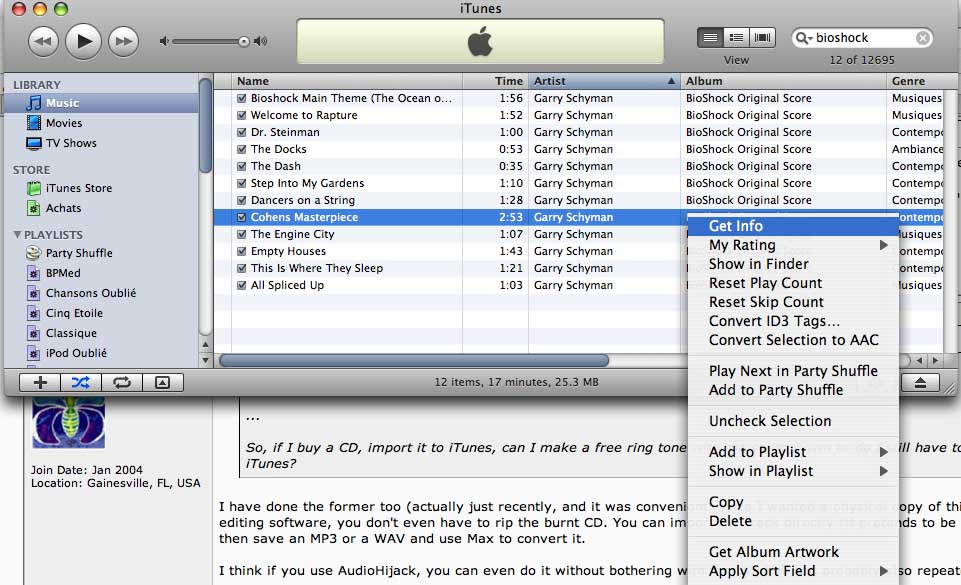Show or hide the artwork viewer
This screenshot has width=961, height=585.
click(162, 383)
